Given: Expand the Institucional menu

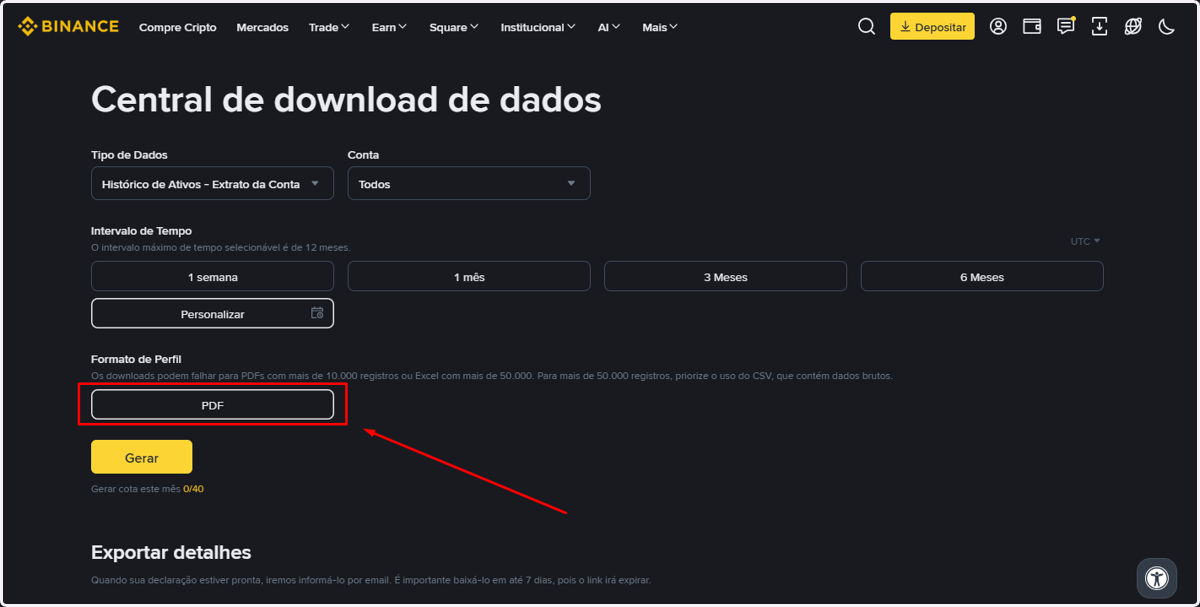Looking at the screenshot, I should click(x=538, y=27).
